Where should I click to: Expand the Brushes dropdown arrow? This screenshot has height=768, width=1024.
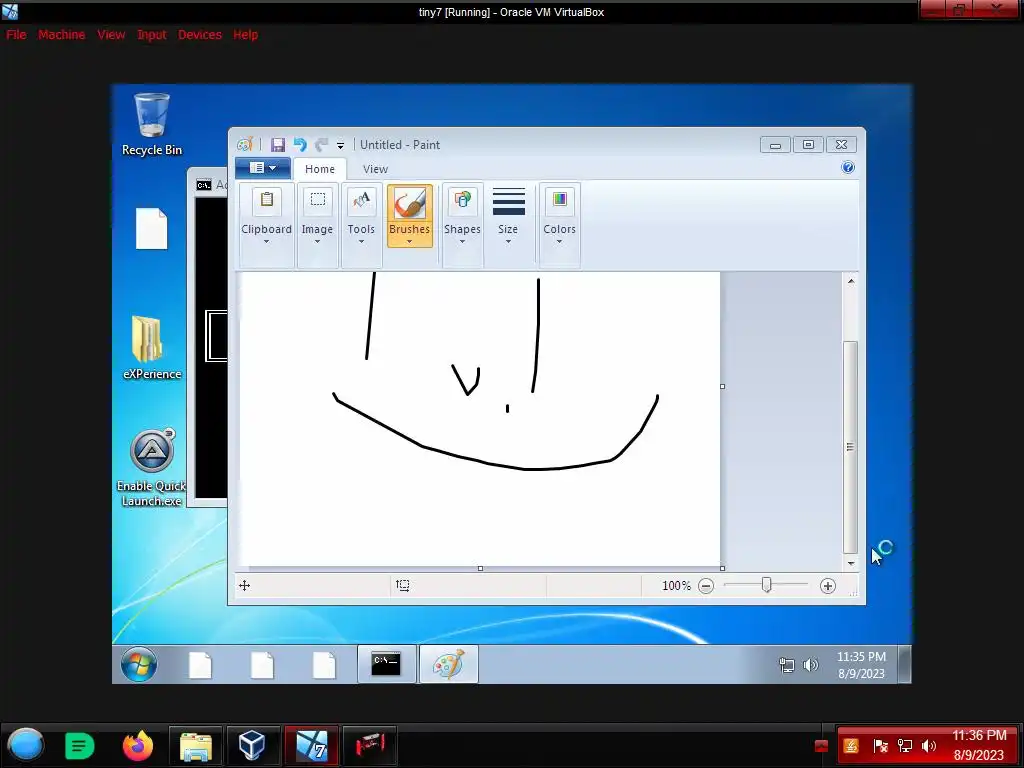409,242
